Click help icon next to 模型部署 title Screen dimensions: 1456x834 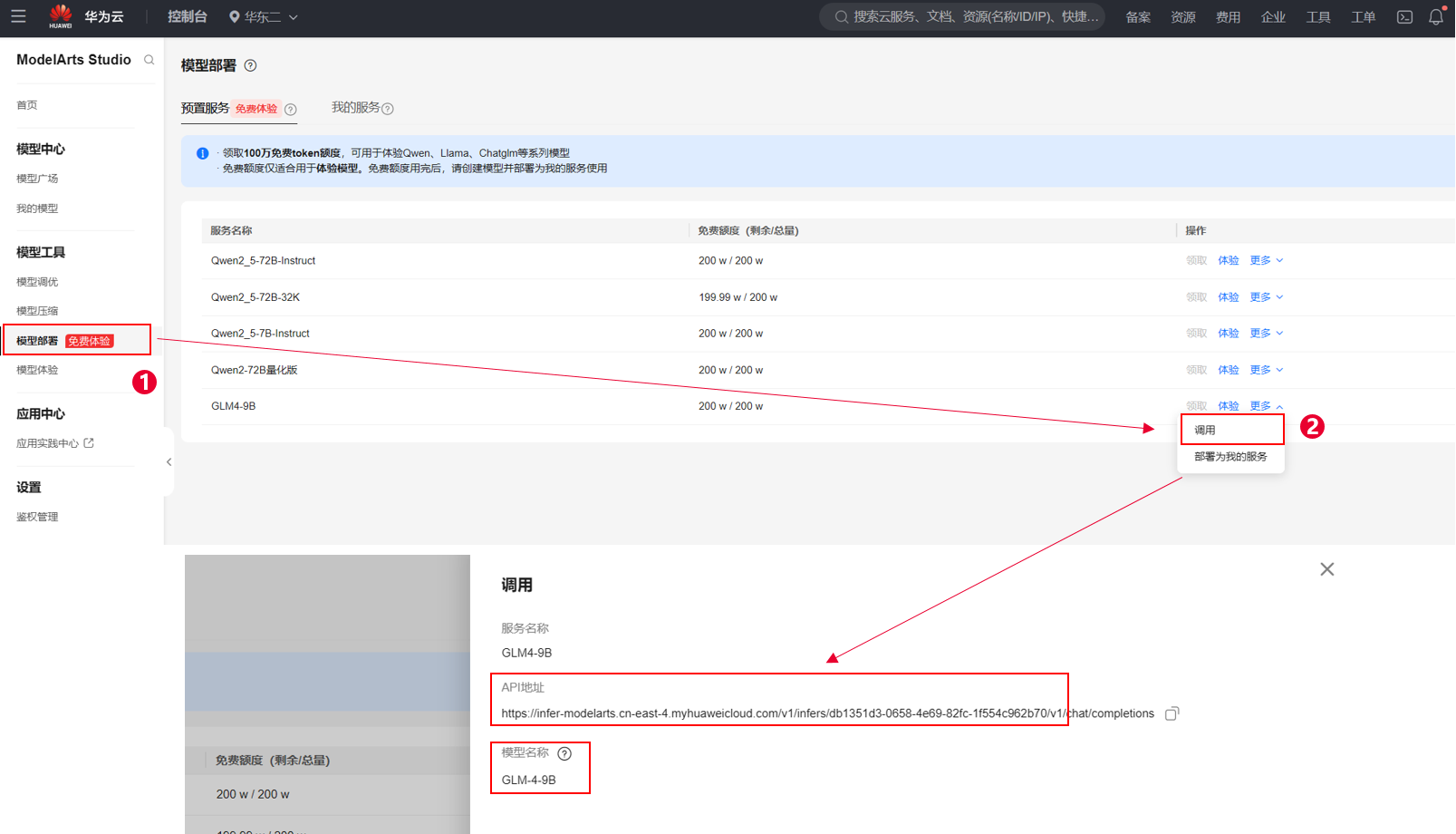[x=251, y=65]
